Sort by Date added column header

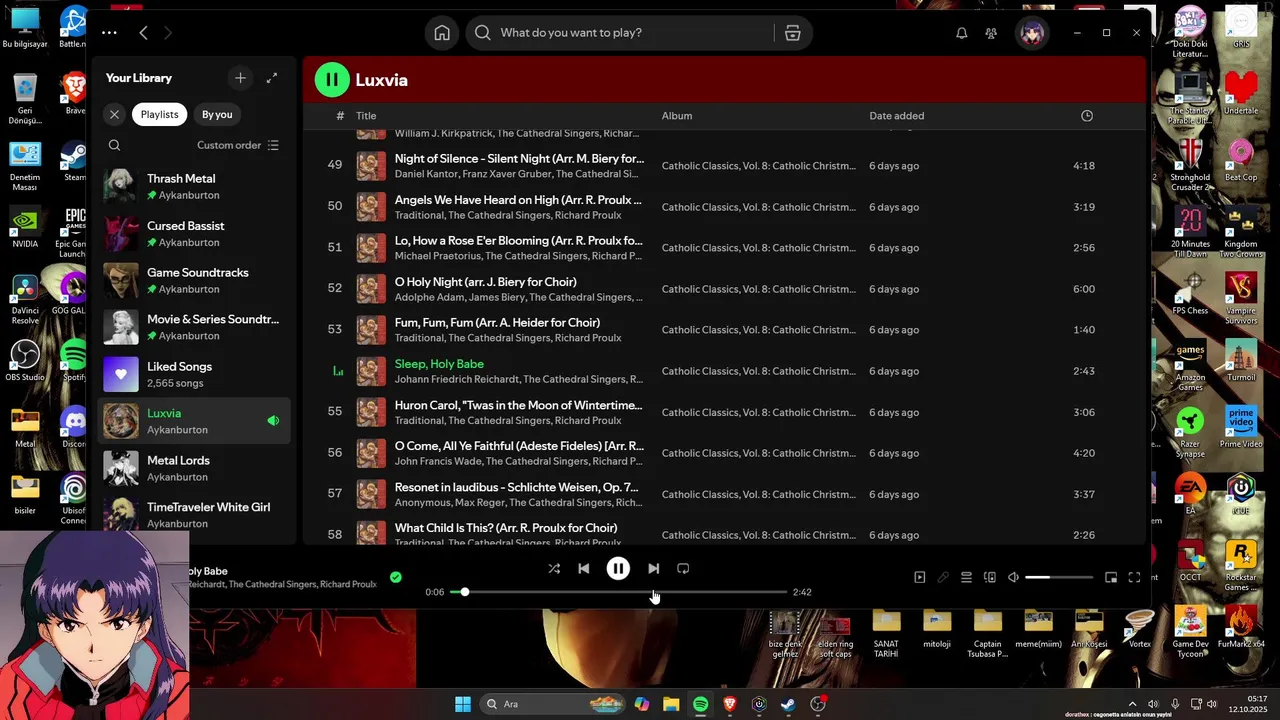point(896,116)
